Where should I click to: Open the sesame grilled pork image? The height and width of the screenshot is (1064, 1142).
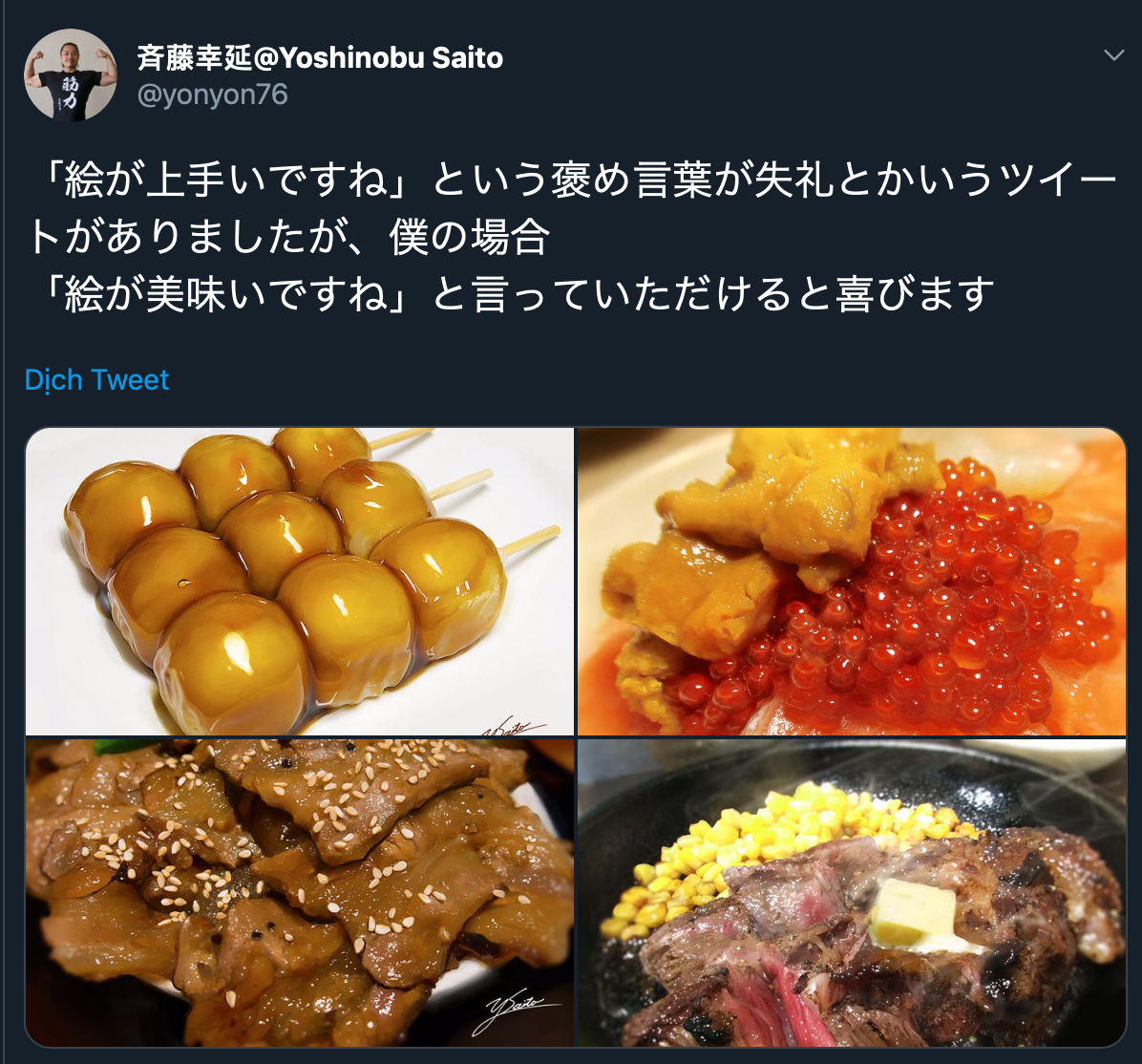click(x=300, y=893)
